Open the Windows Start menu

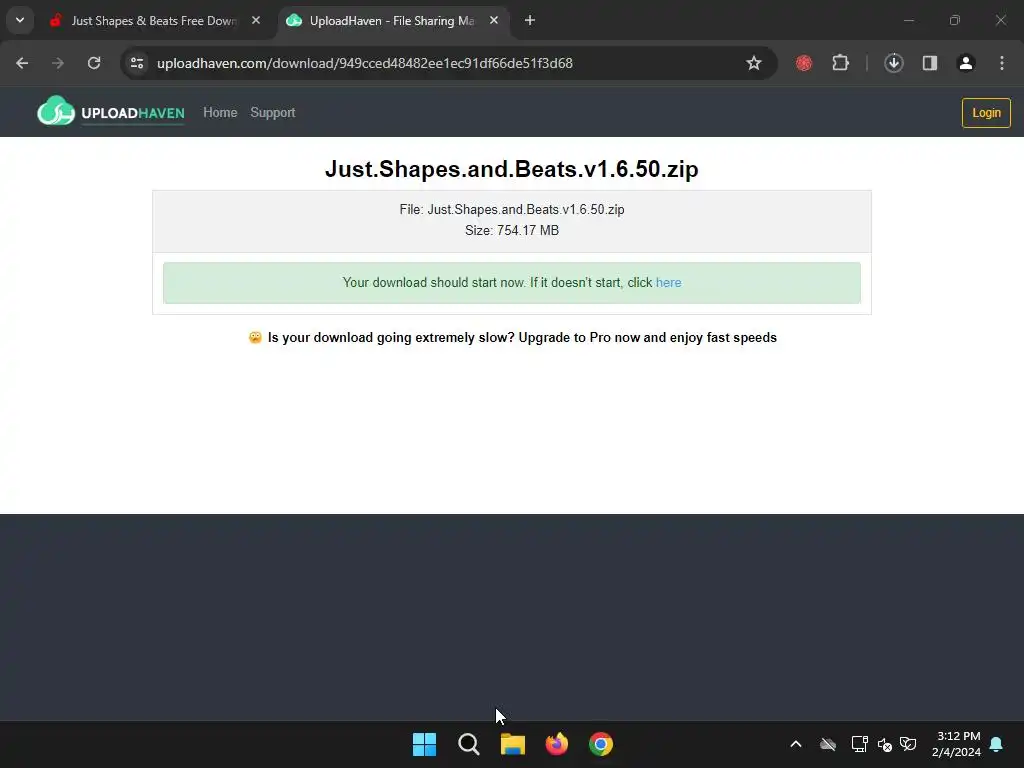click(424, 744)
